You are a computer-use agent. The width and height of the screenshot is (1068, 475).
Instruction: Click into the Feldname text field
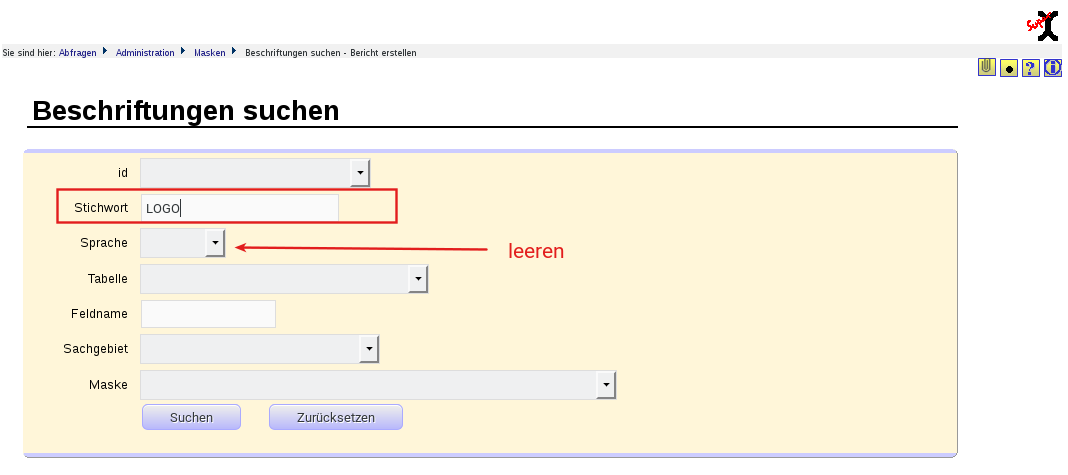[208, 314]
